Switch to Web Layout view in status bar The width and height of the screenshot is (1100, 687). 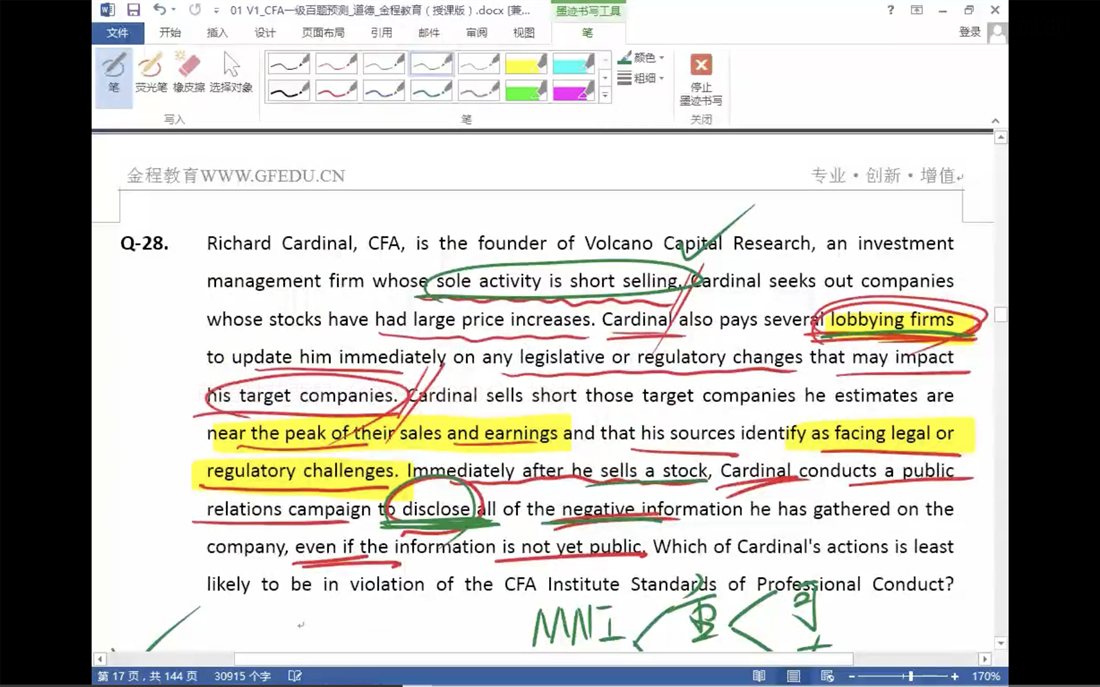point(827,676)
